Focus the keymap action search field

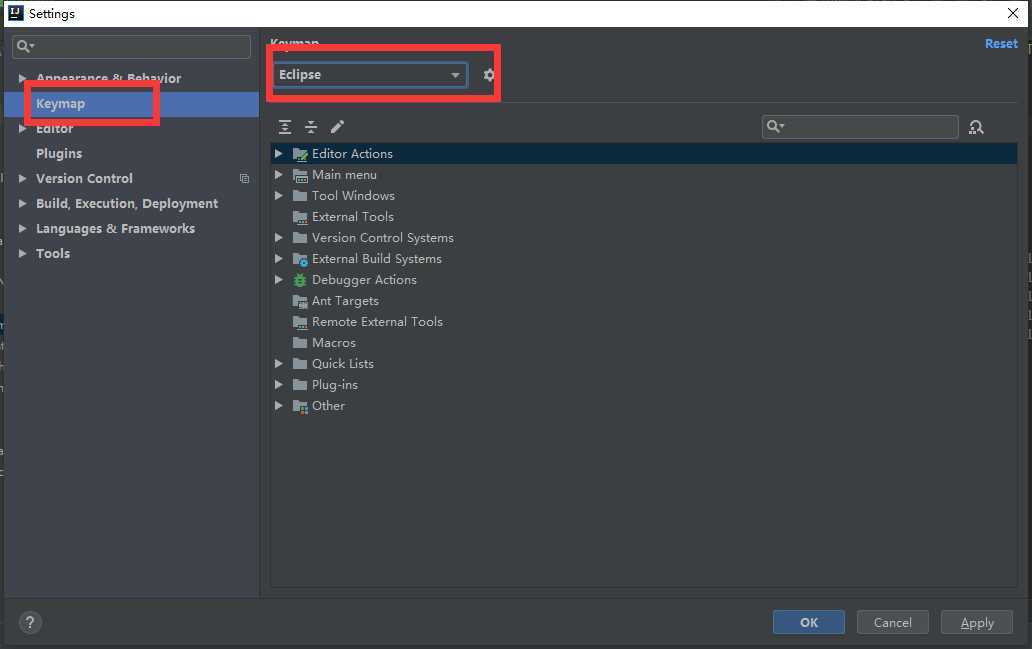pos(860,126)
